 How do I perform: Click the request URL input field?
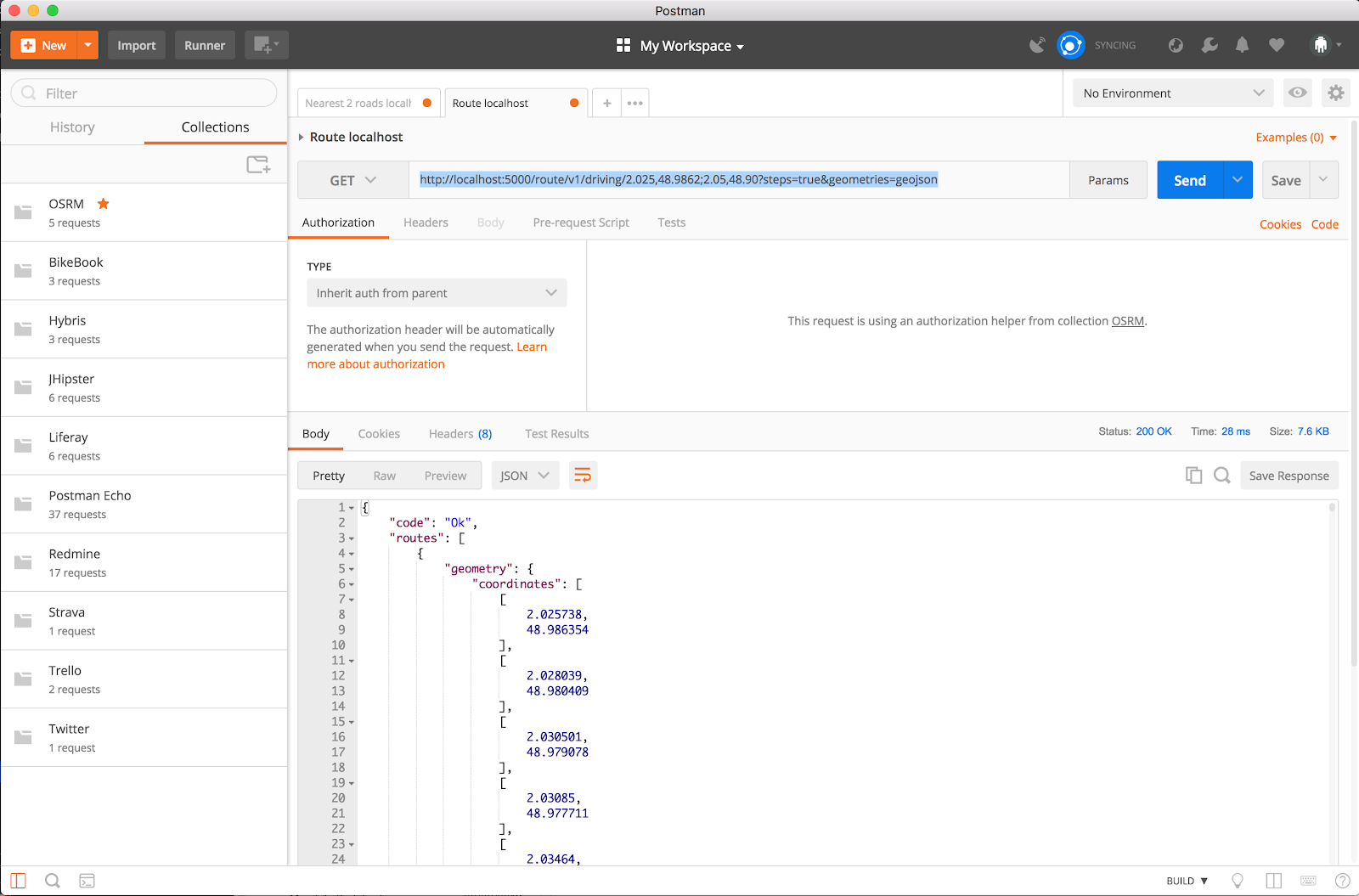(739, 180)
